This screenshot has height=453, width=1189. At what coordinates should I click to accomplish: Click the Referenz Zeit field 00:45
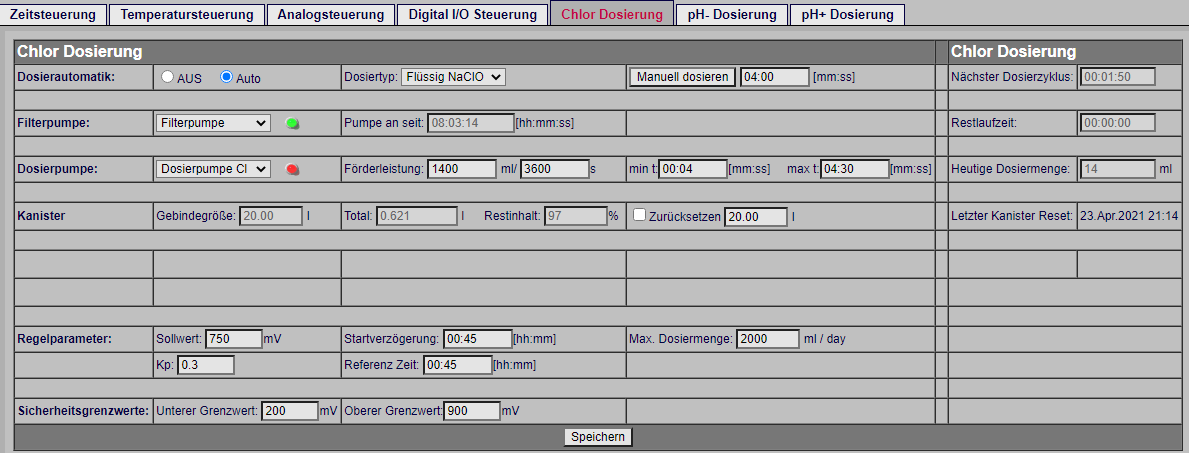(458, 365)
